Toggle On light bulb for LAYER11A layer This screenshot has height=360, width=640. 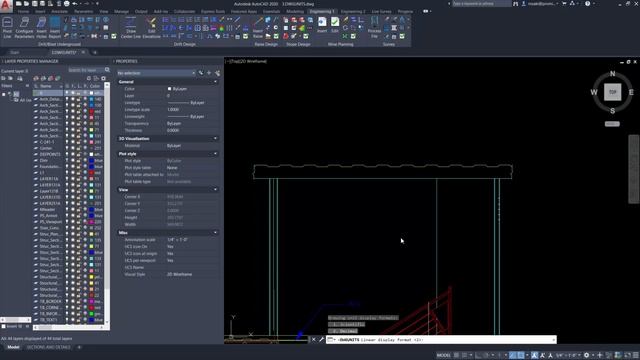click(67, 179)
